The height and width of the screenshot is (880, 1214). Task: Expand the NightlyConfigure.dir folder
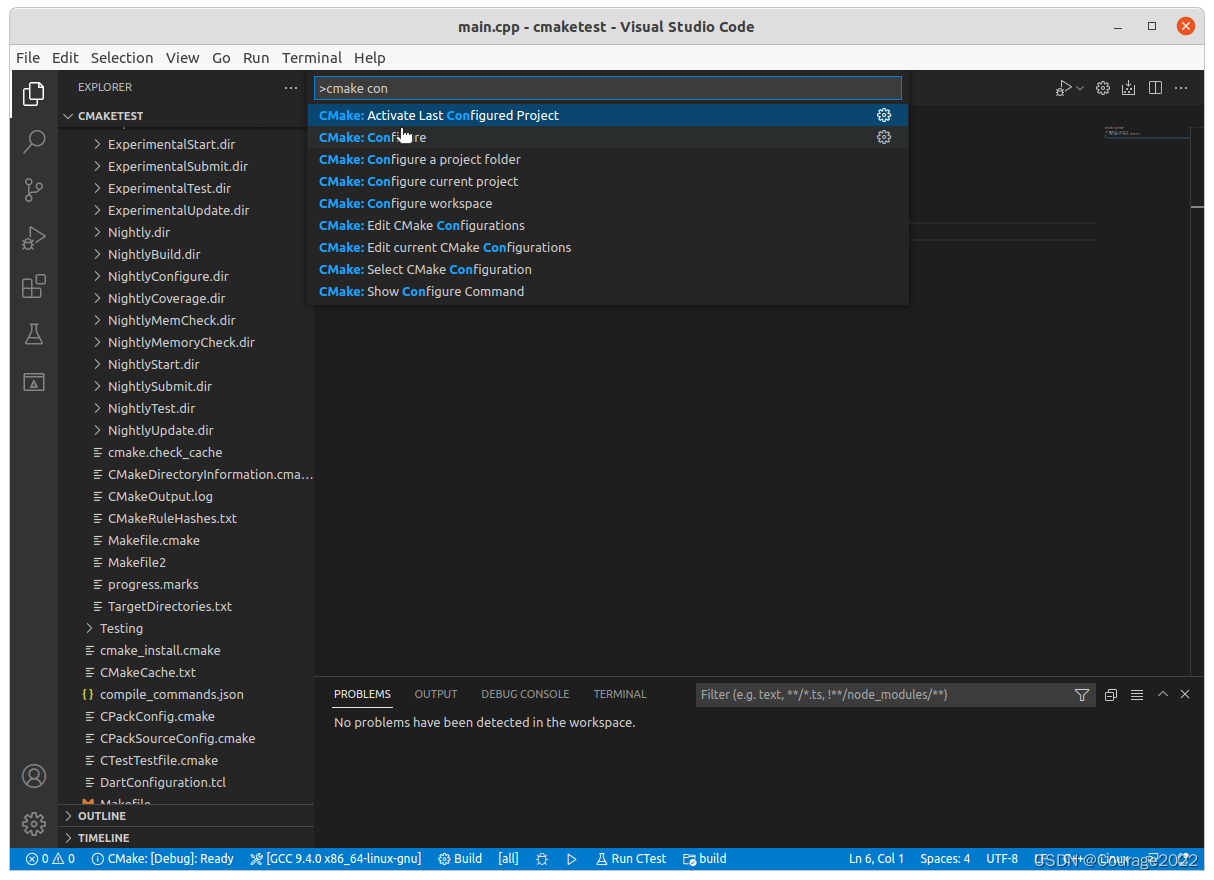pyautogui.click(x=186, y=276)
